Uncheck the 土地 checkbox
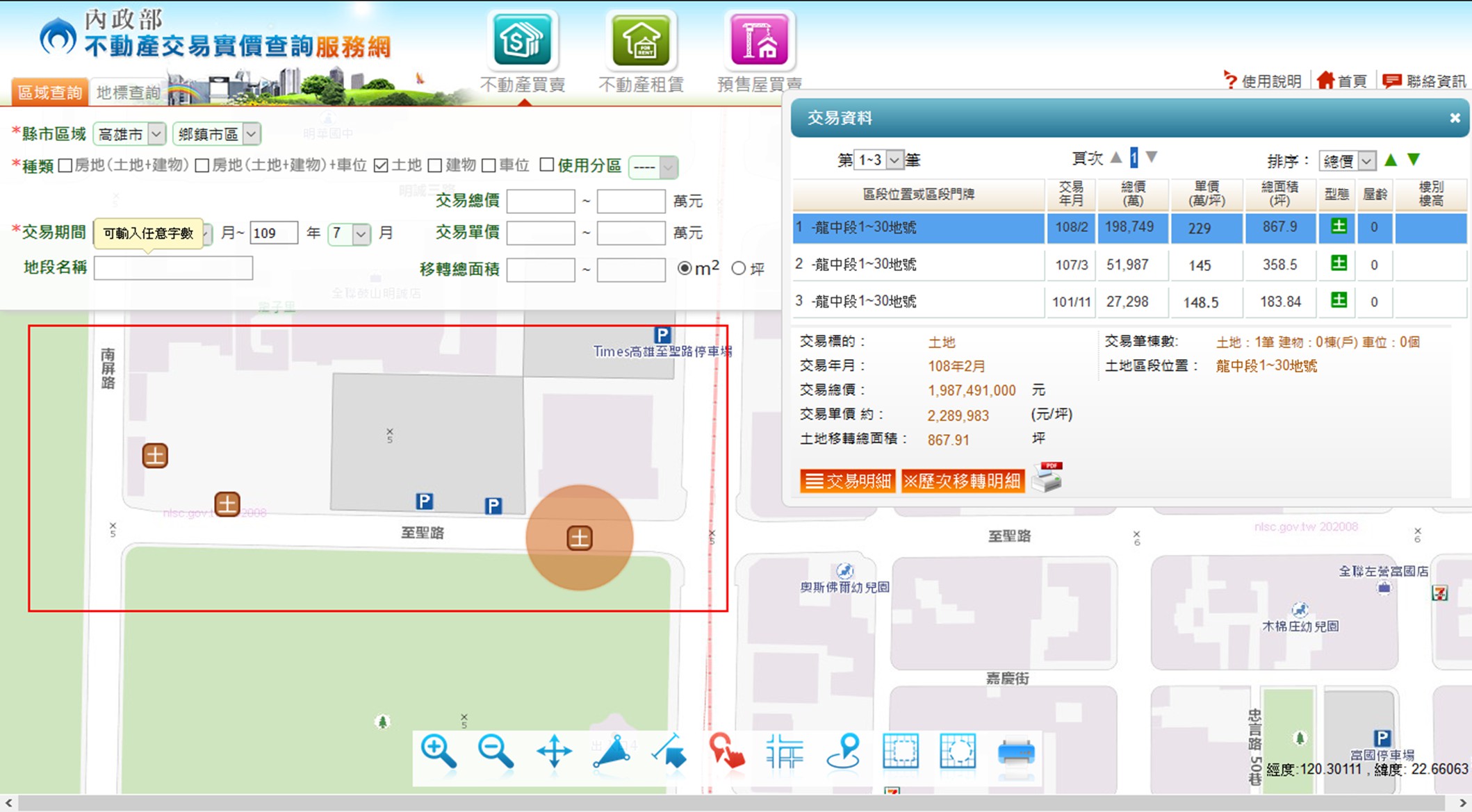Image resolution: width=1472 pixels, height=812 pixels. pyautogui.click(x=380, y=165)
